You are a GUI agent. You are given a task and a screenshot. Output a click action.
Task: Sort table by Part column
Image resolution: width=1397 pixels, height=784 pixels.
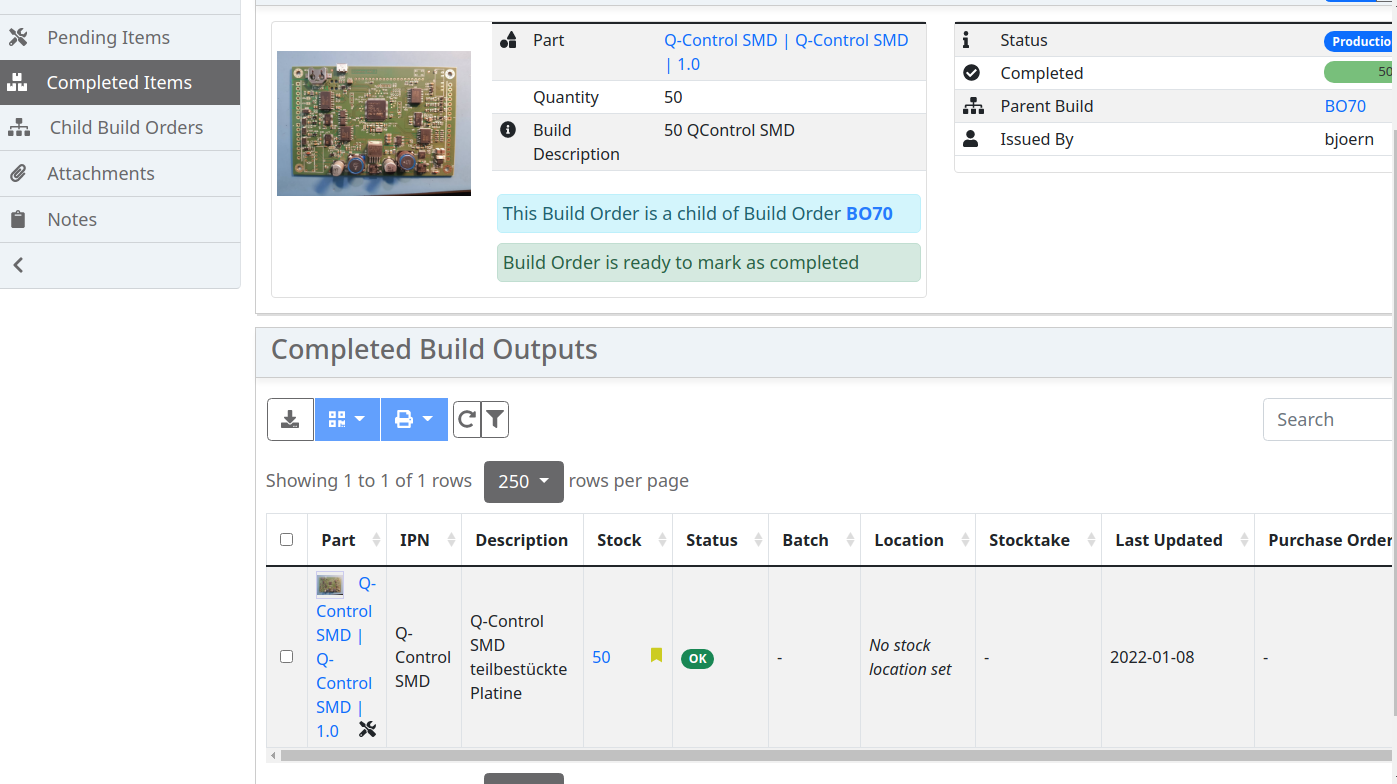346,540
